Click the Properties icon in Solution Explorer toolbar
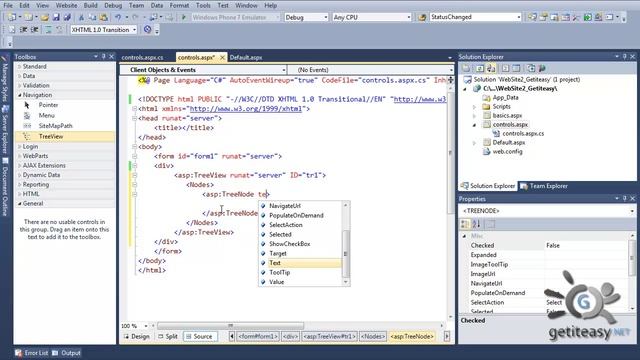The height and width of the screenshot is (360, 640). tap(466, 68)
